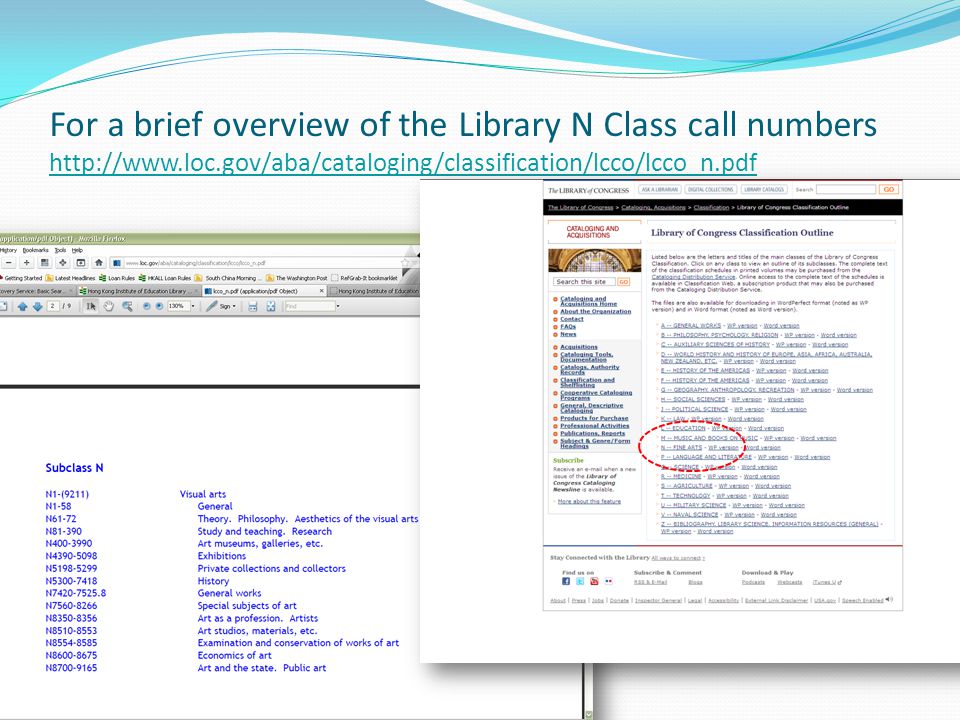Open the Loan Rules bookmark

click(x=116, y=278)
